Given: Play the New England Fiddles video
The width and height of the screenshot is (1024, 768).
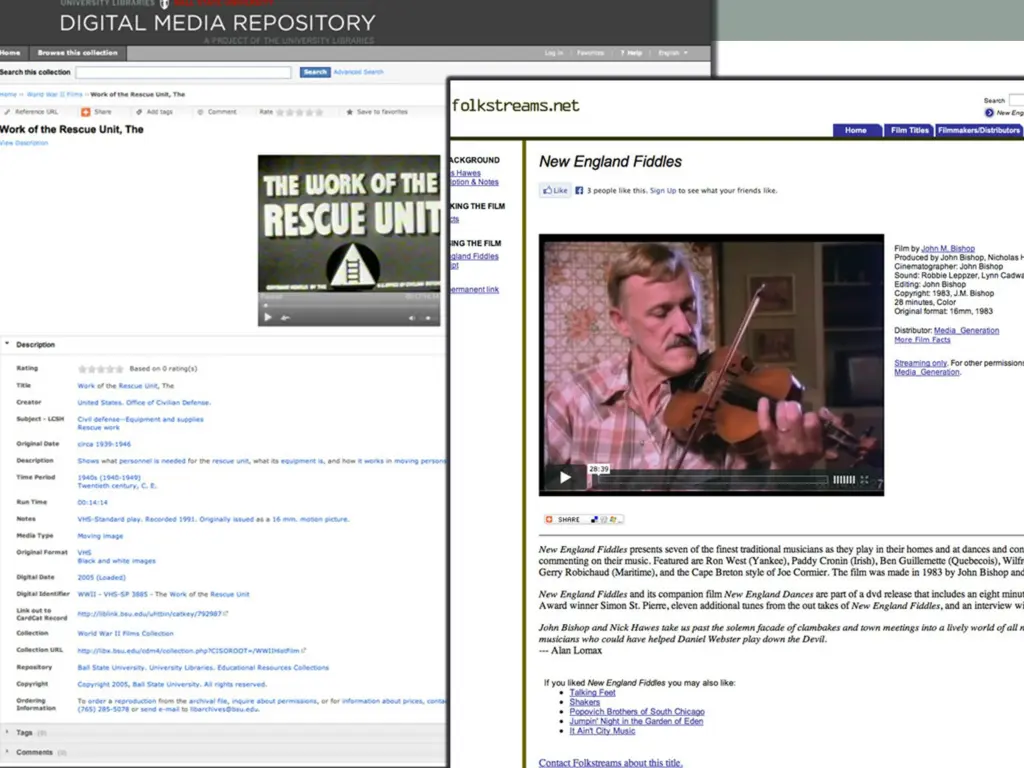Looking at the screenshot, I should [x=565, y=477].
